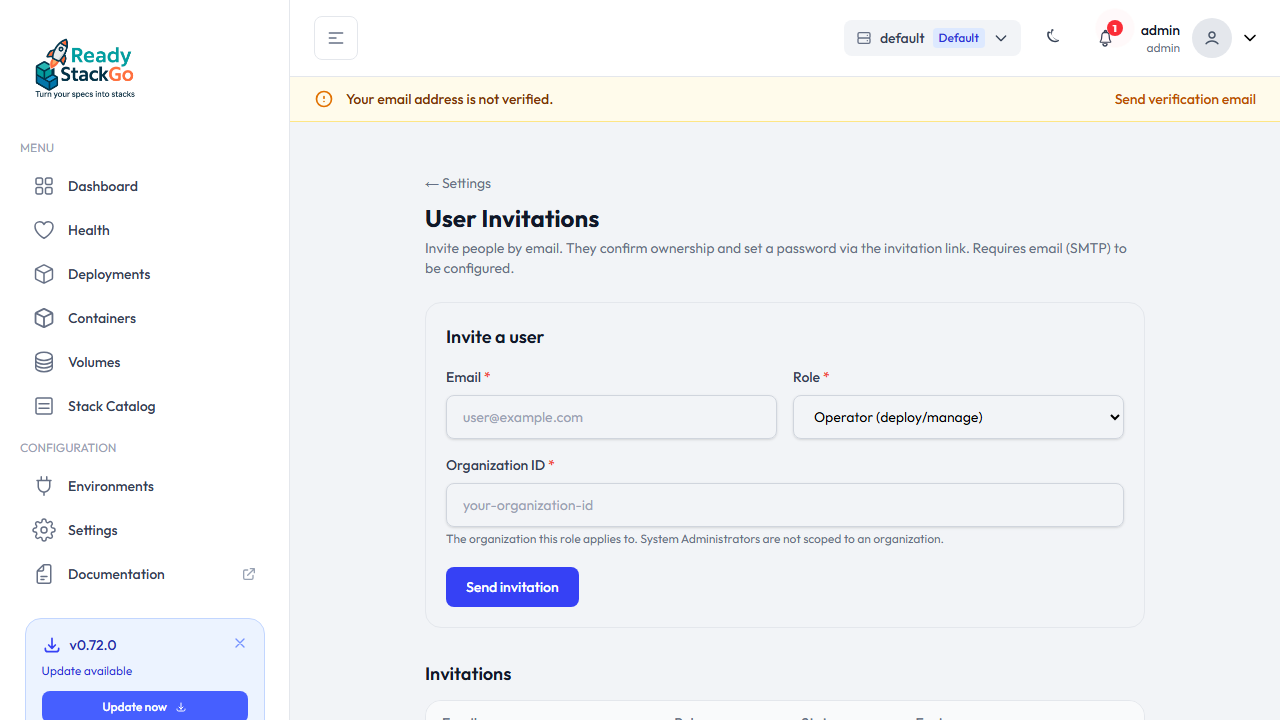The height and width of the screenshot is (720, 1280).
Task: Click the Volumes database icon
Action: pos(44,362)
